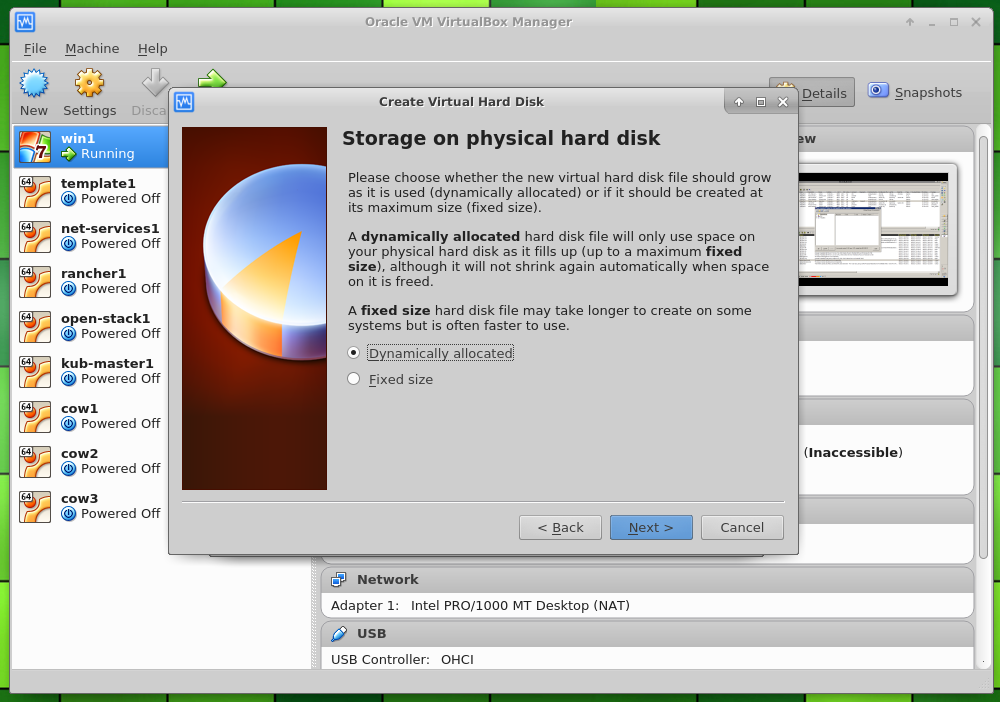Click the kub-master1 VM OS icon
This screenshot has height=702, width=1000.
pyautogui.click(x=34, y=372)
